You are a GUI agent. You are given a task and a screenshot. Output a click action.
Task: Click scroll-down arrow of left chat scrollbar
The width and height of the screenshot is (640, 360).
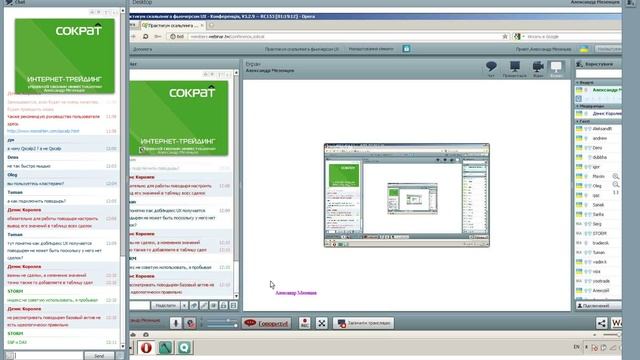coord(123,347)
